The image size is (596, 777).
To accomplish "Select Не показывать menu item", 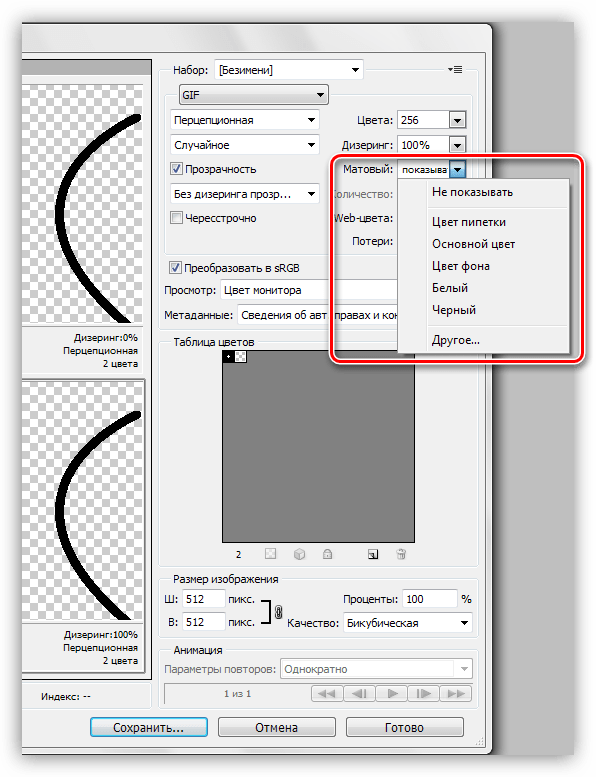I will tap(484, 192).
